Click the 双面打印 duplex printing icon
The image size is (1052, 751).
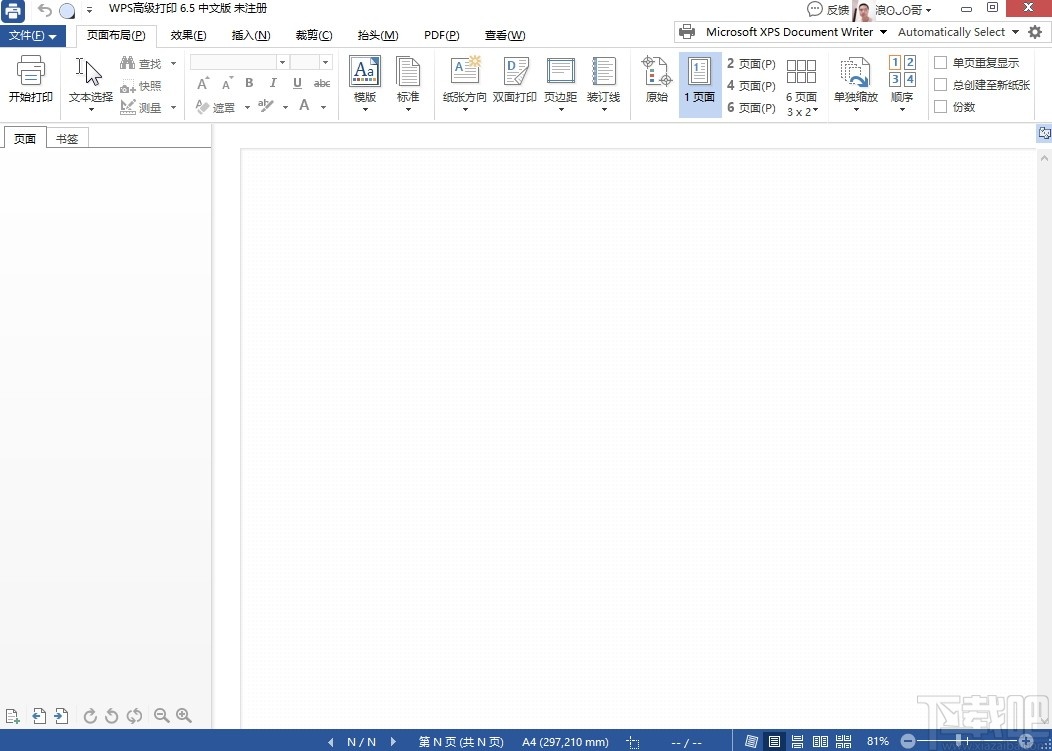point(515,70)
